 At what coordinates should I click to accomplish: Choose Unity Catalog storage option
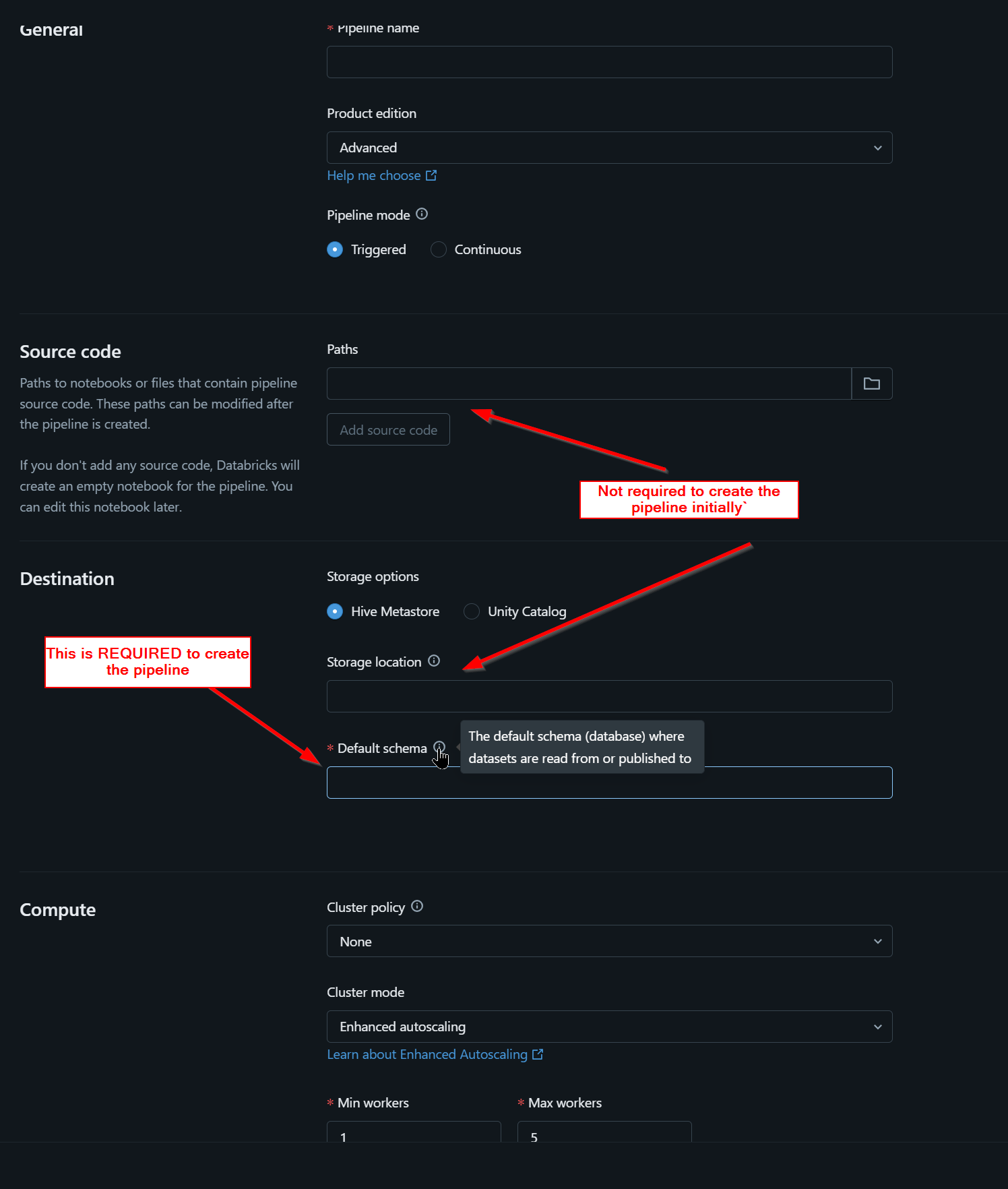point(472,611)
